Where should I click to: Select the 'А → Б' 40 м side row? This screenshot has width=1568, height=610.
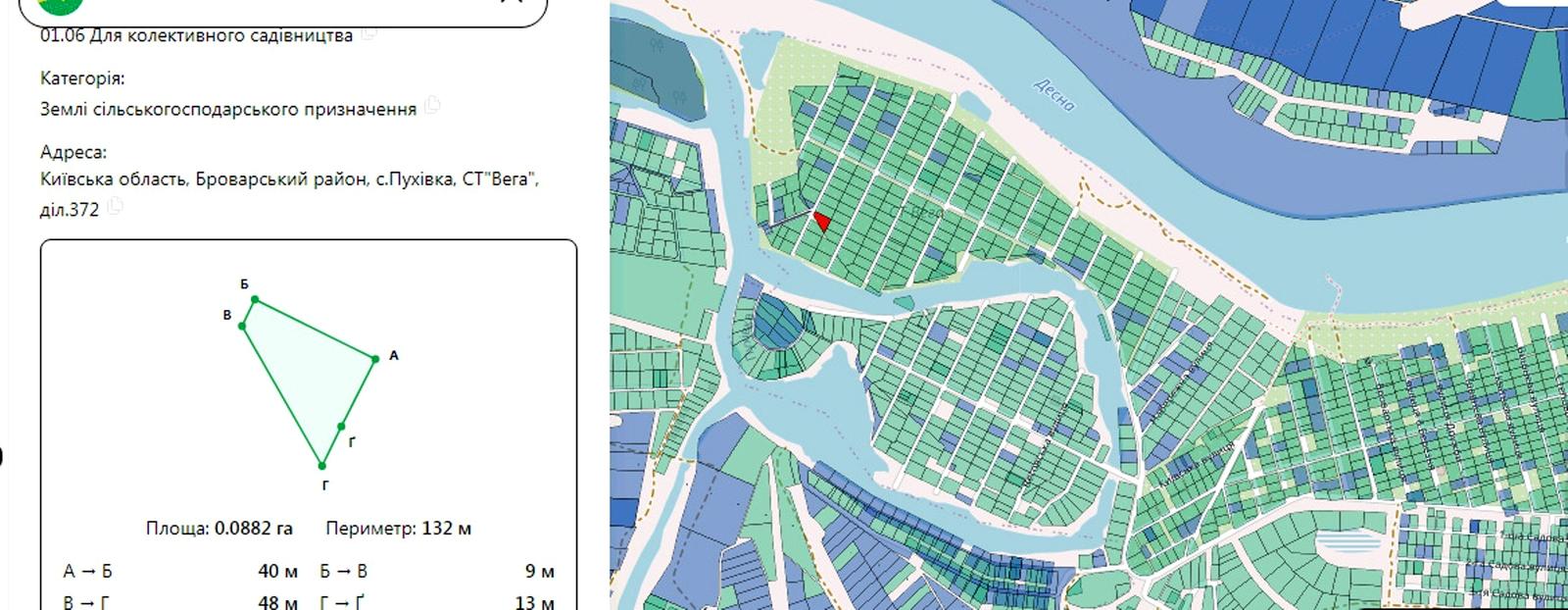[x=180, y=571]
